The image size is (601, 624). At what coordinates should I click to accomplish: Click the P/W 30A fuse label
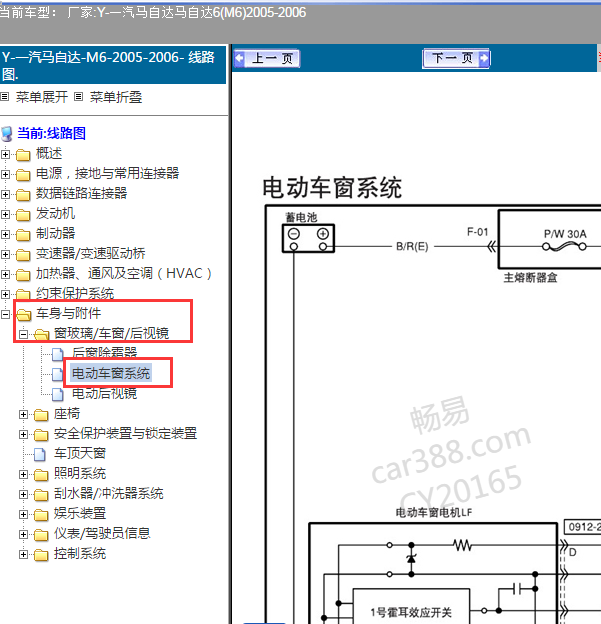[565, 234]
